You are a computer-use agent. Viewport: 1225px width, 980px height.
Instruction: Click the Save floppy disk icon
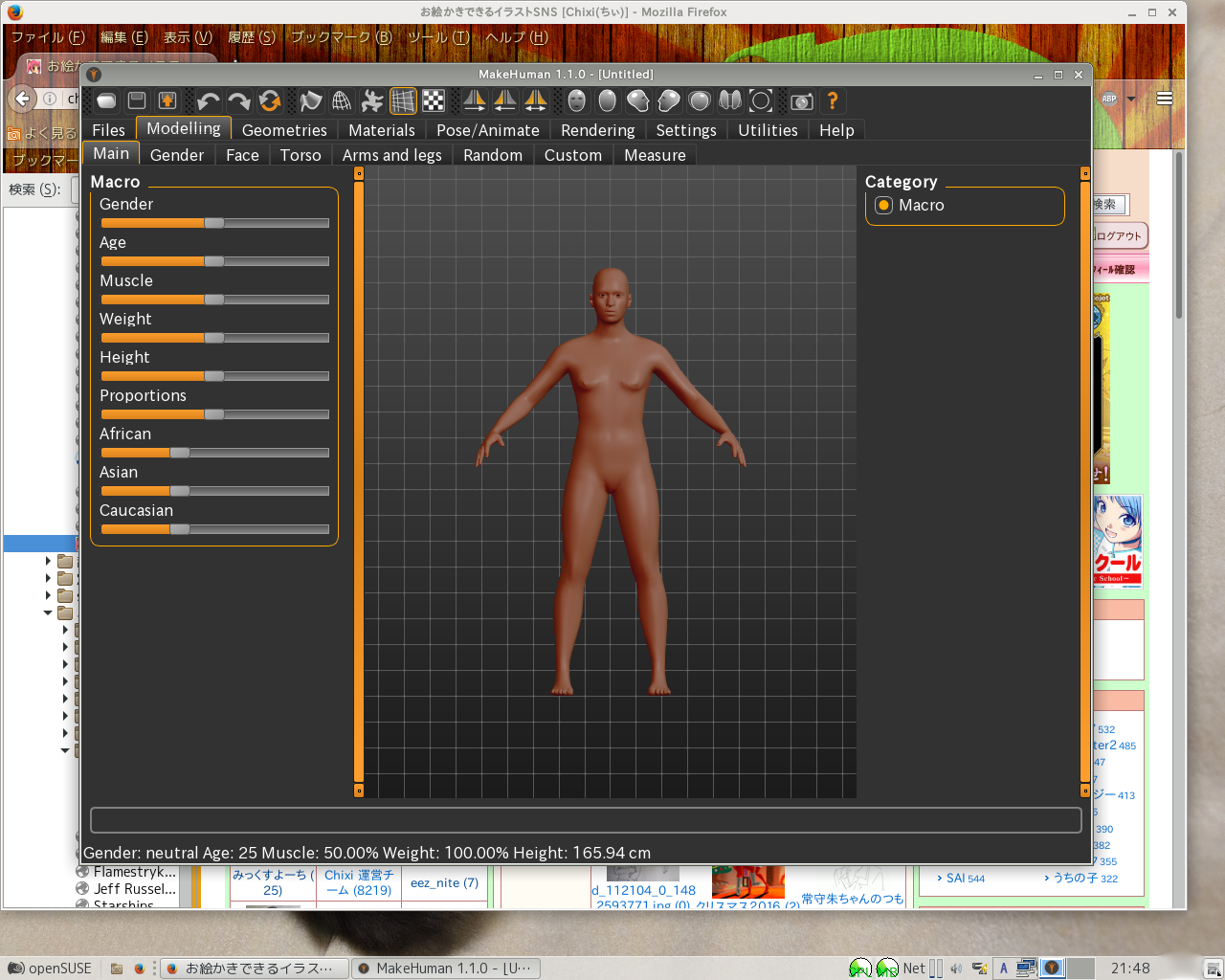click(137, 100)
